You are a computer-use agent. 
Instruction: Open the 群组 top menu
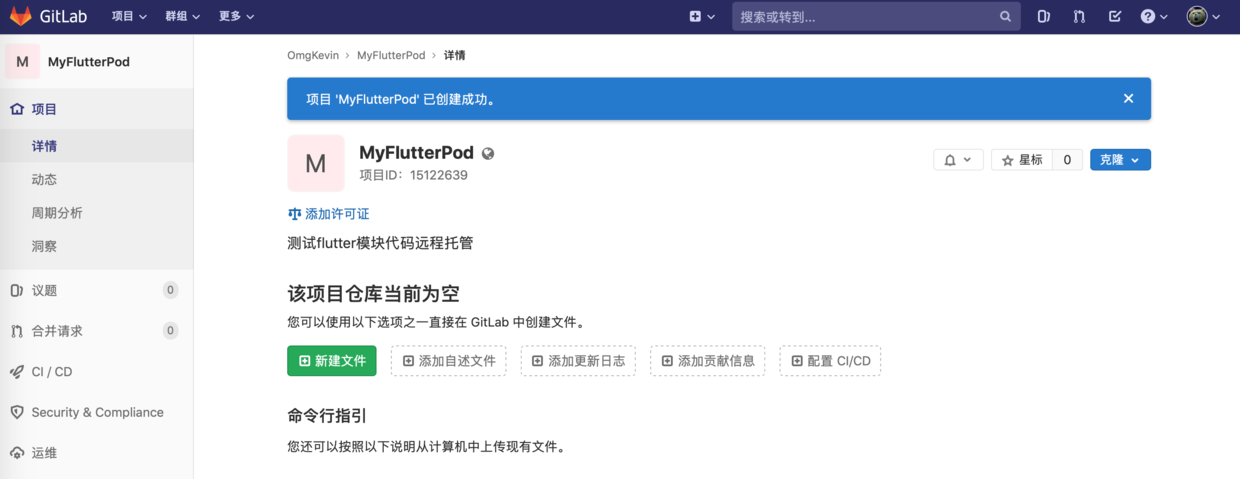click(182, 17)
